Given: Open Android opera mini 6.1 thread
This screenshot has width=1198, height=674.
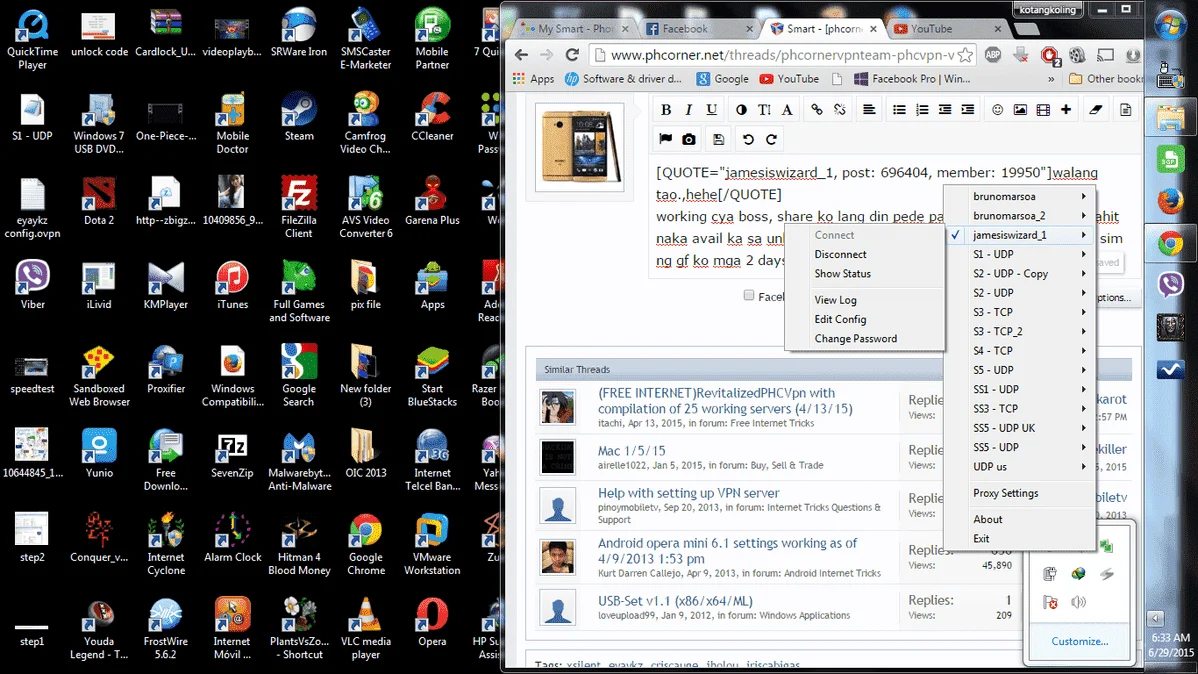Looking at the screenshot, I should point(727,550).
